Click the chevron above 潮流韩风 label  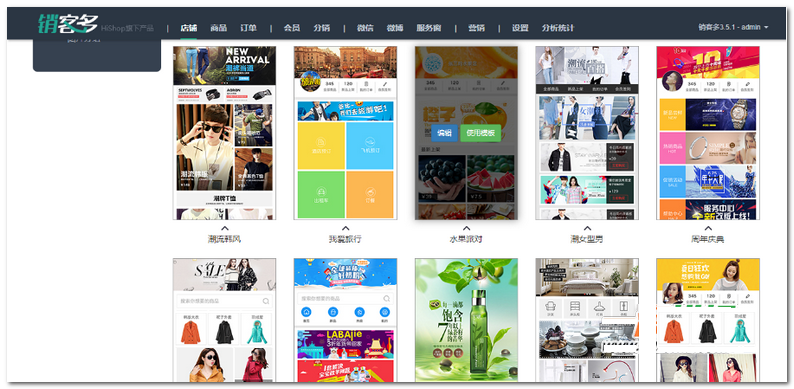(224, 228)
